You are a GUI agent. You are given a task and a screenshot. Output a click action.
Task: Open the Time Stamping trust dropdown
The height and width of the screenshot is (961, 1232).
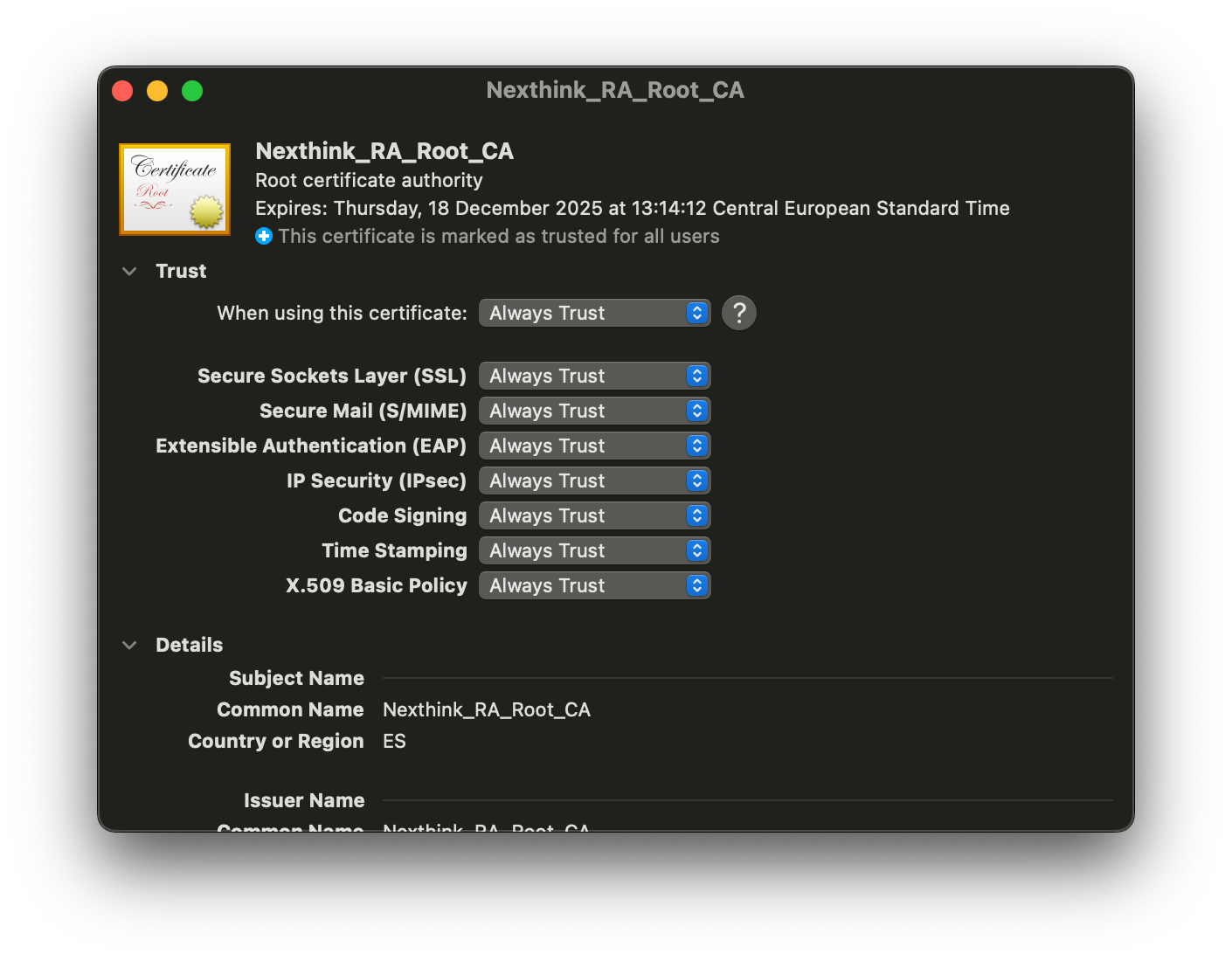[594, 550]
